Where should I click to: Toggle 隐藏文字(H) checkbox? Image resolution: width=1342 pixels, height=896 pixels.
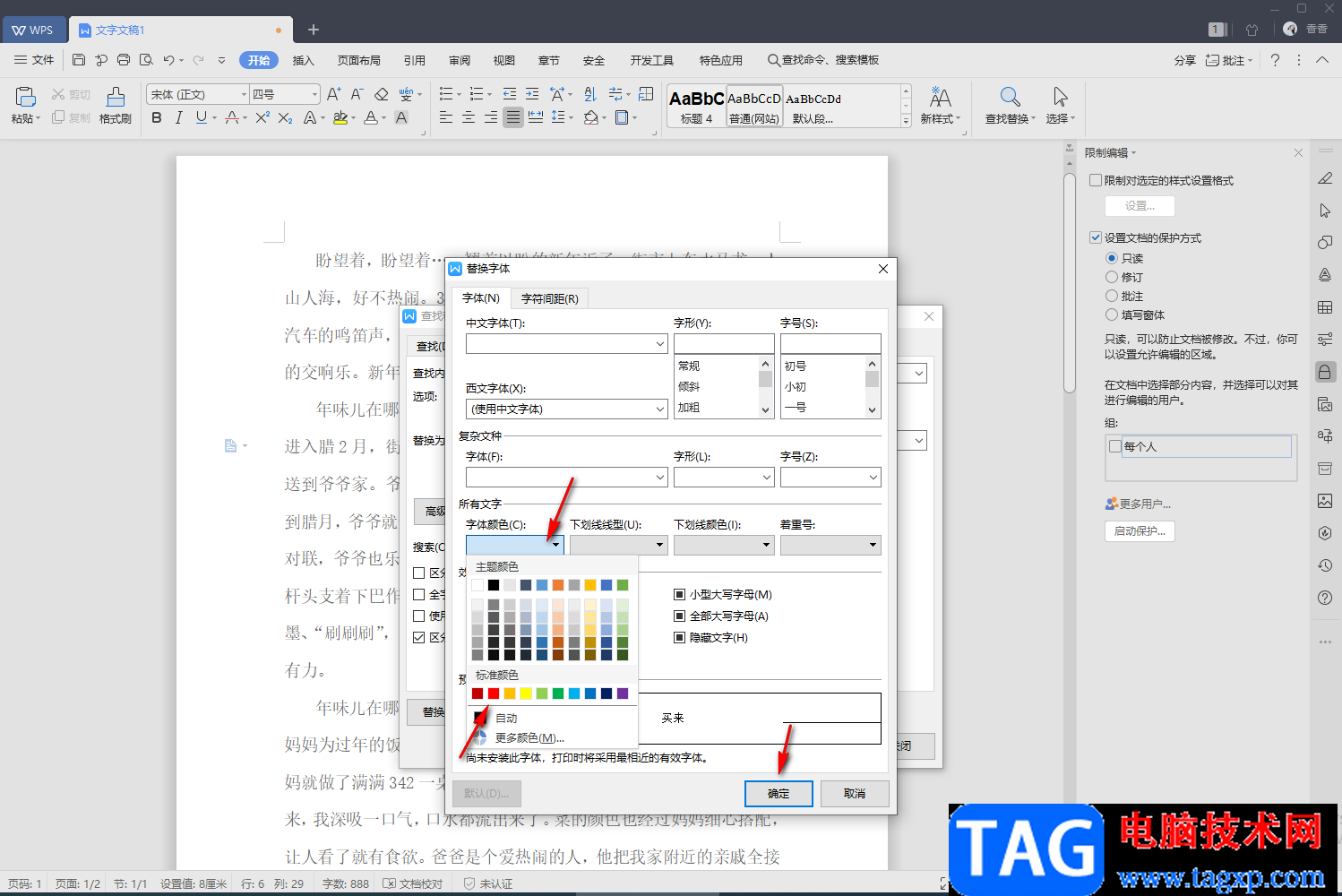click(679, 637)
